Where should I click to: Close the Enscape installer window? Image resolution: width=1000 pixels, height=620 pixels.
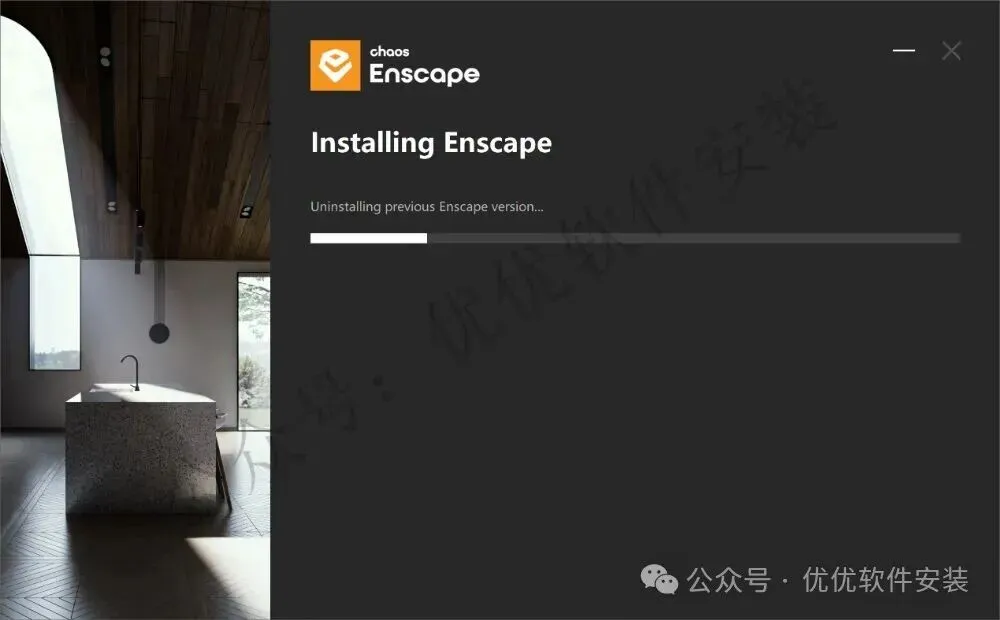(x=951, y=51)
